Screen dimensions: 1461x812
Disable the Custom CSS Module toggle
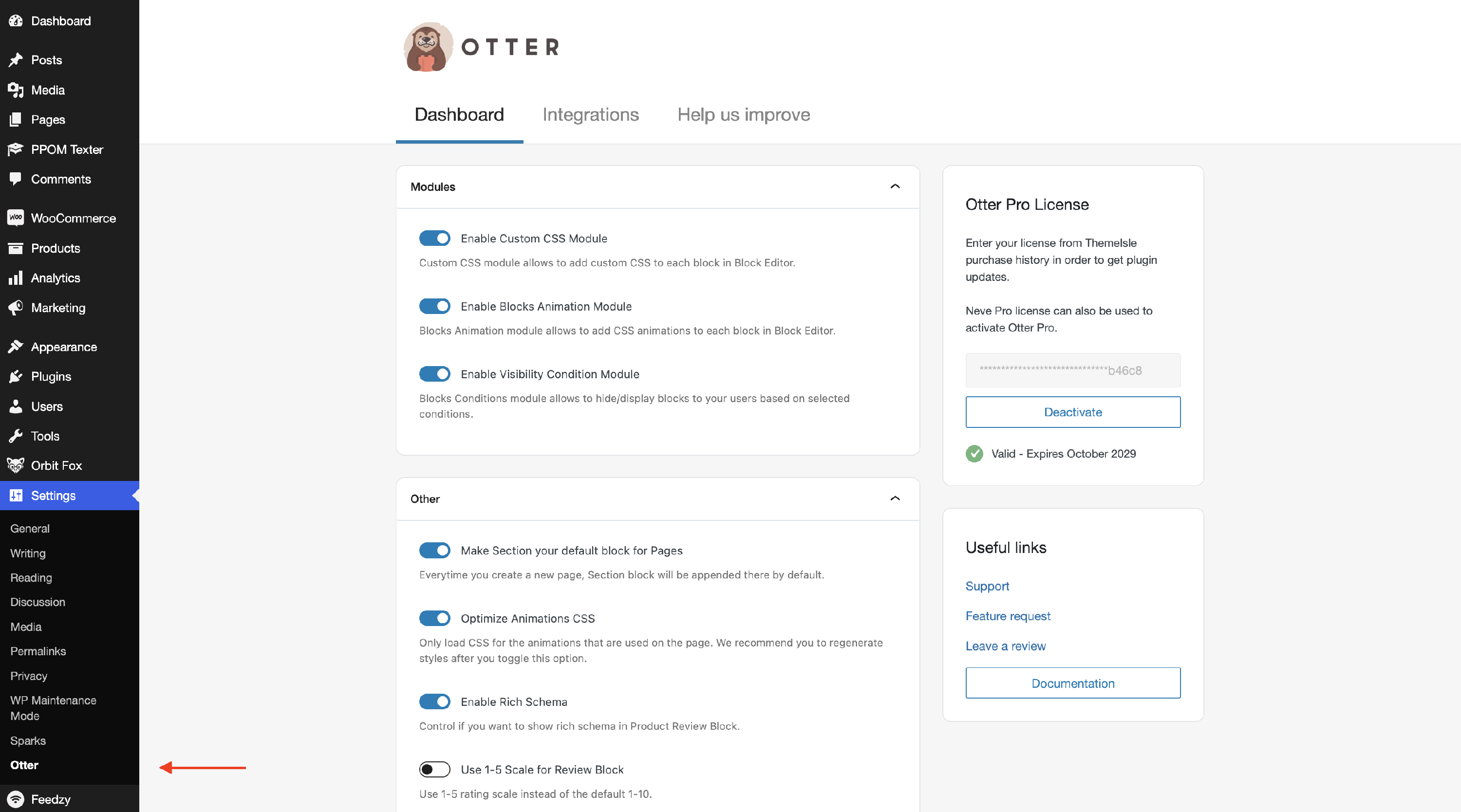tap(434, 238)
